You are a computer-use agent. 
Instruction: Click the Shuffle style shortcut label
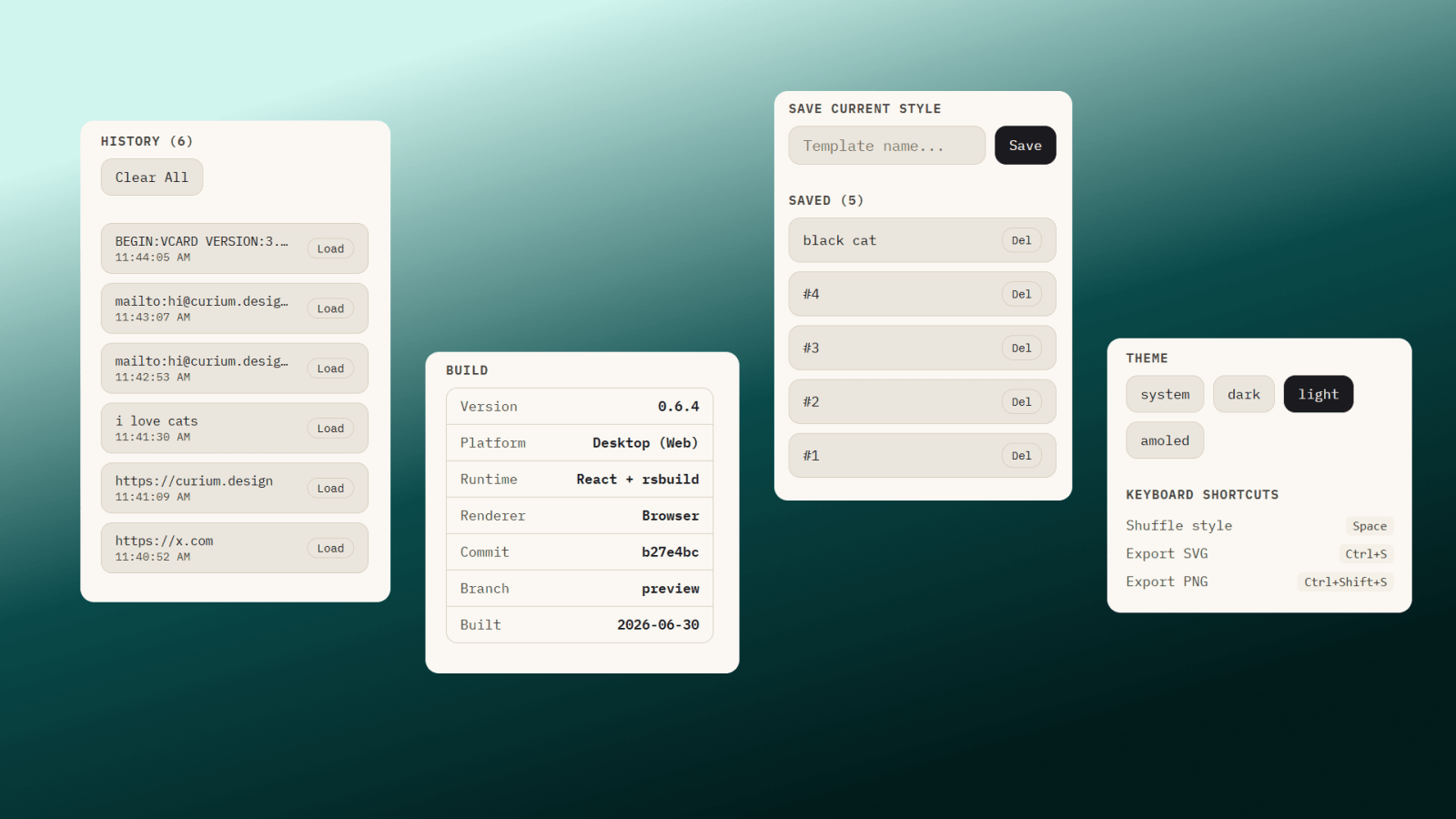pyautogui.click(x=1179, y=526)
